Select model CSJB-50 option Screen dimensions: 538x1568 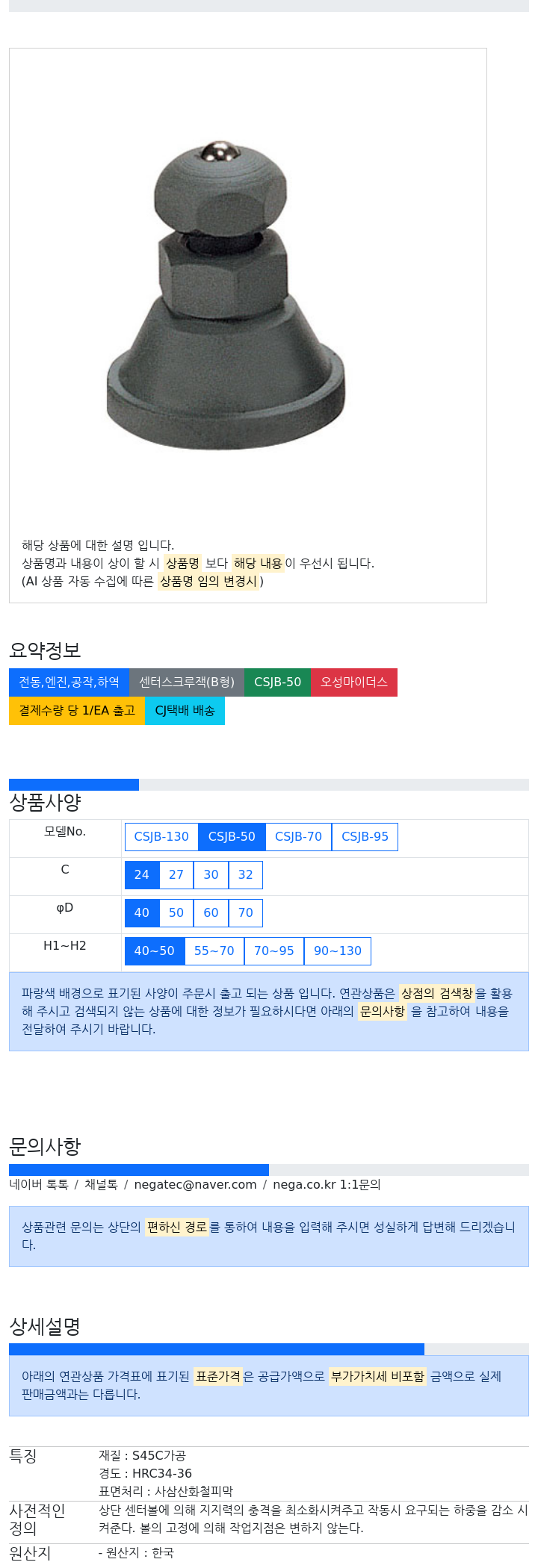coord(232,836)
